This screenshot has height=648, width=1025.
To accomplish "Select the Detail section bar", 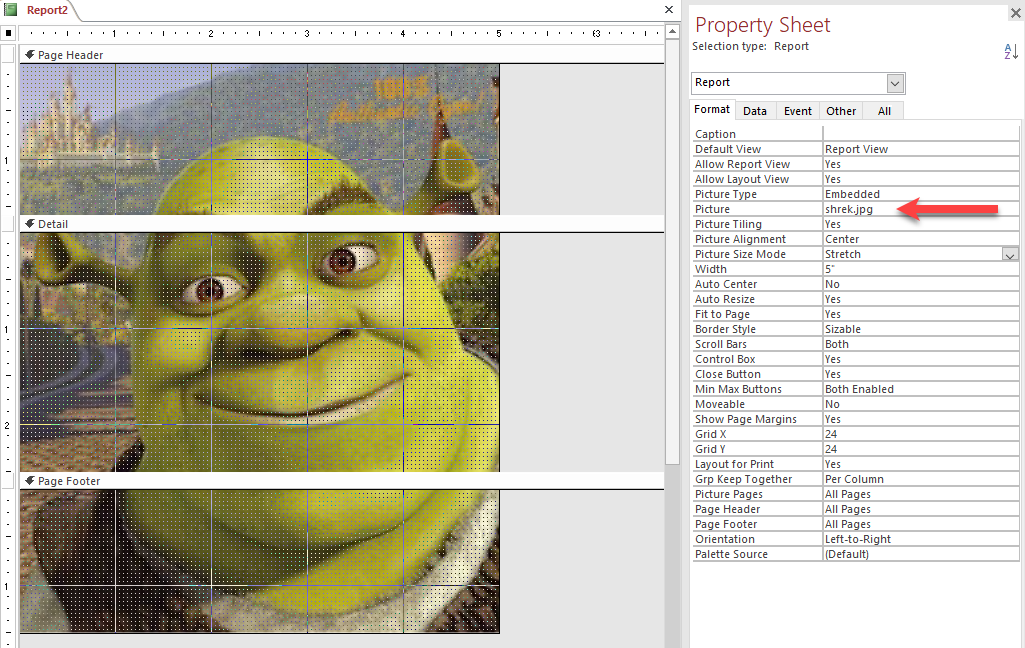I will (x=342, y=224).
